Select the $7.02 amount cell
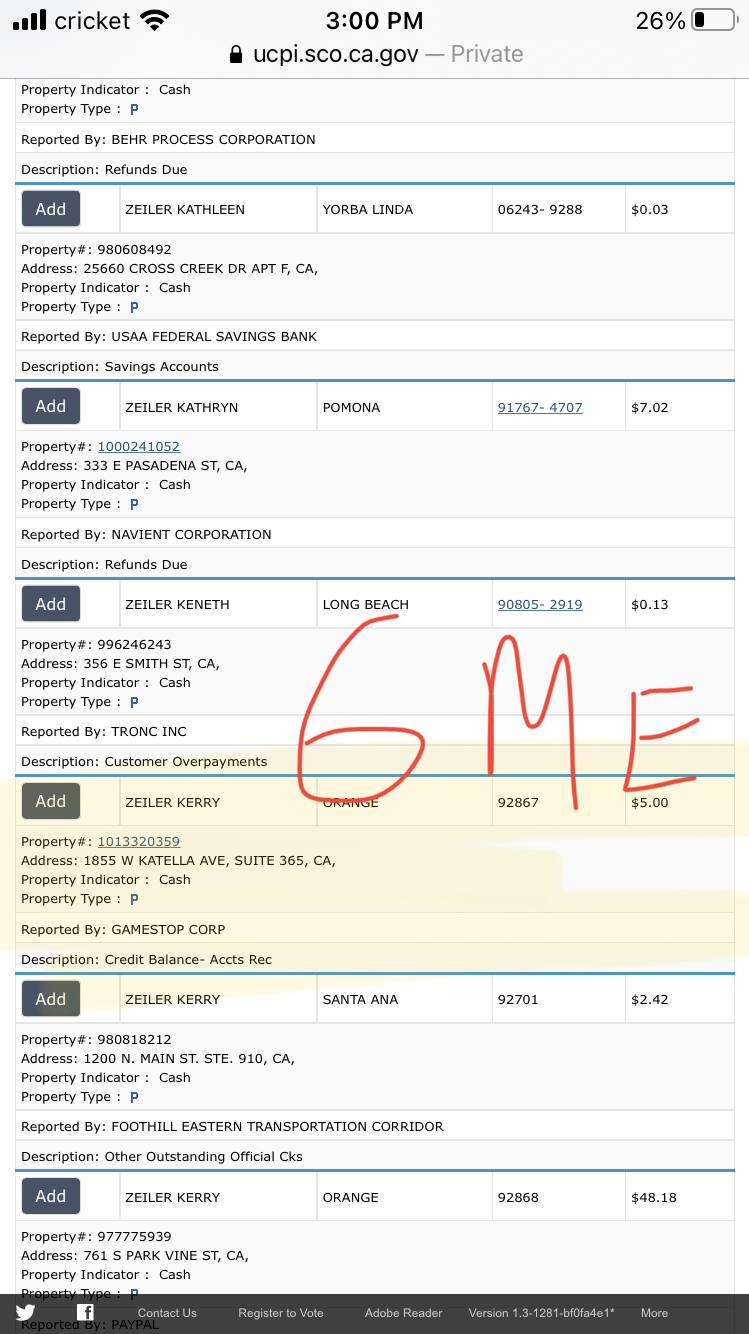 (680, 407)
